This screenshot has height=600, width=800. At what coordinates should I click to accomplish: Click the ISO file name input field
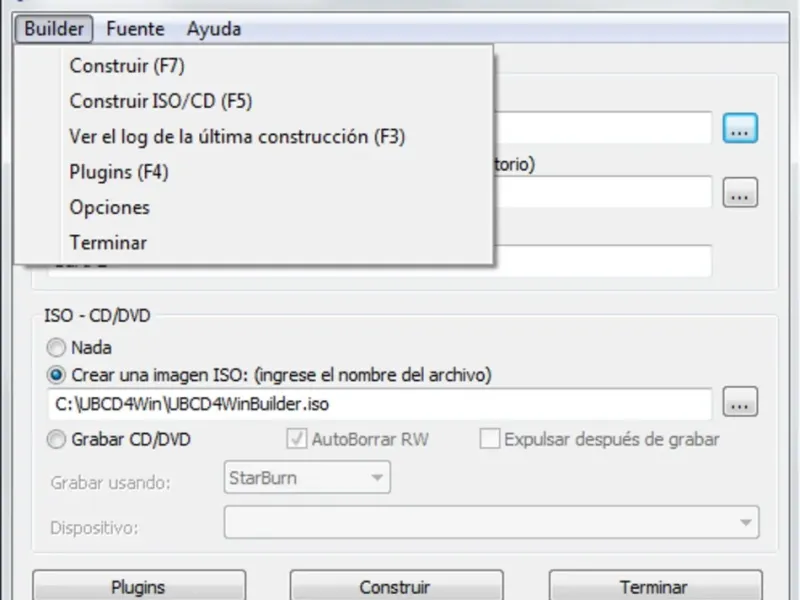(x=380, y=404)
